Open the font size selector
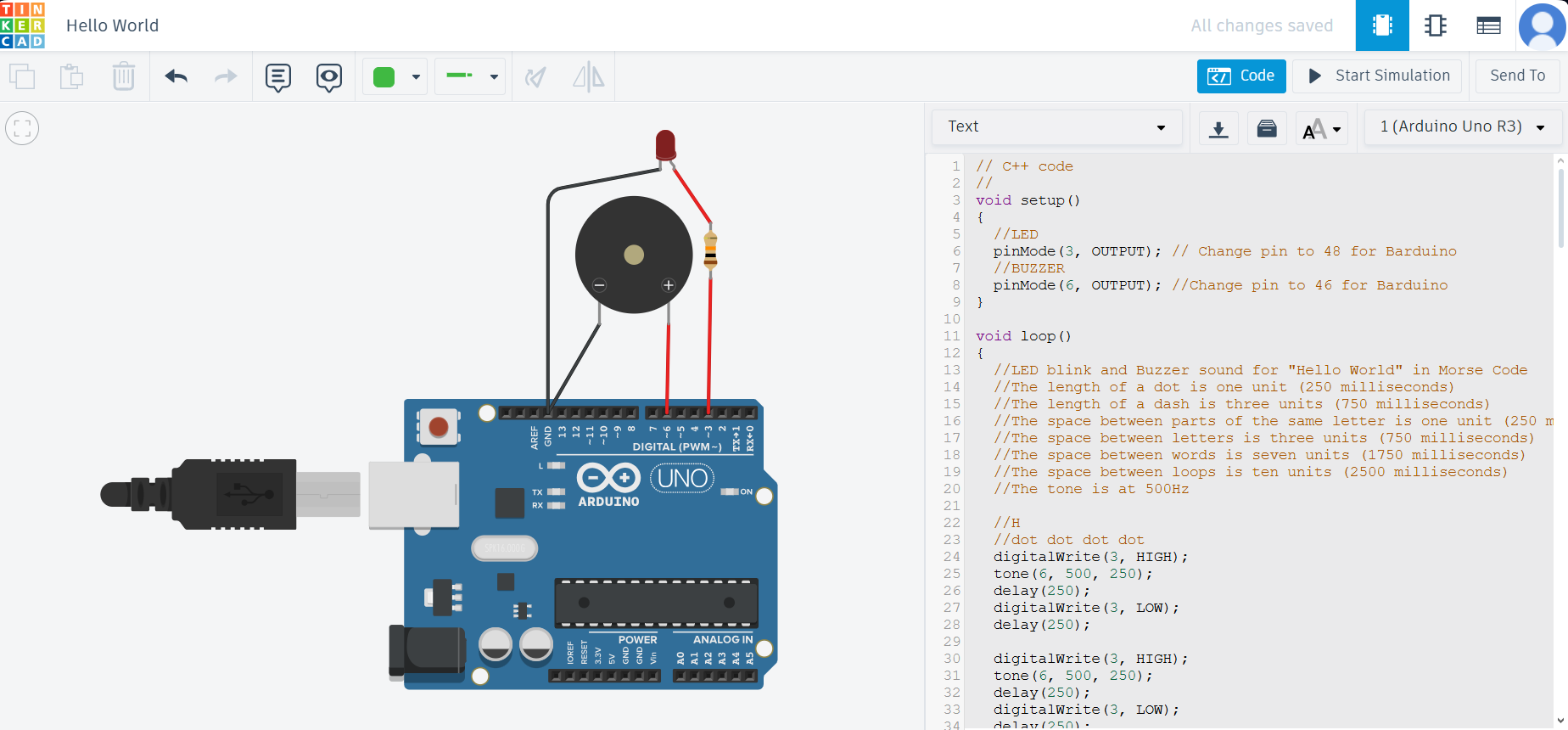Image resolution: width=1568 pixels, height=730 pixels. 1321,129
